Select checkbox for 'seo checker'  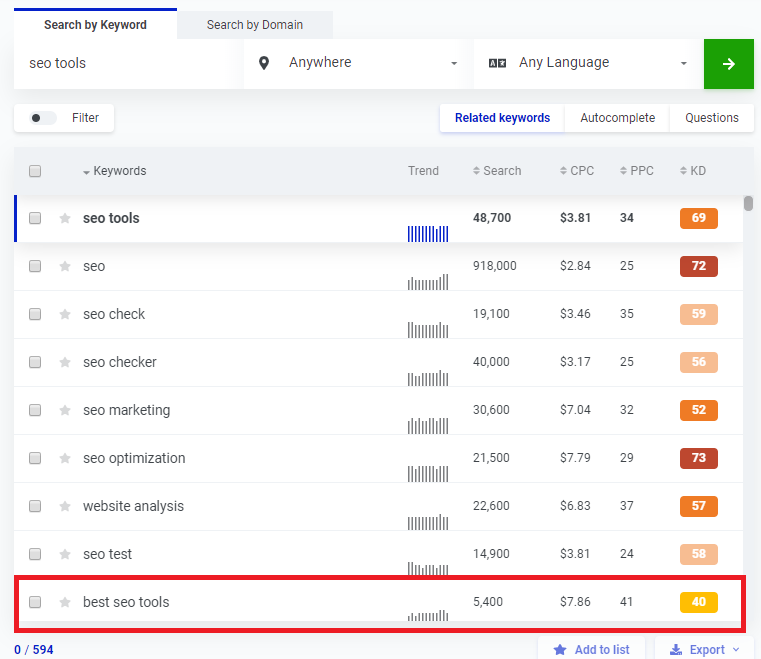35,362
